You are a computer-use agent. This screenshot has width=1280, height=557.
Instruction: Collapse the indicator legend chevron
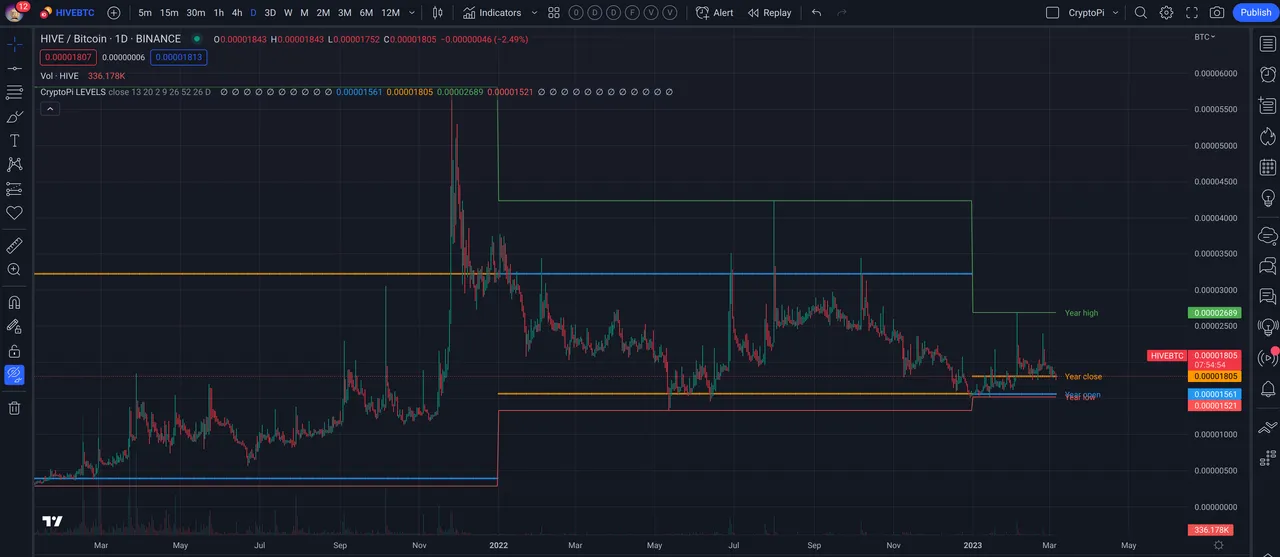click(49, 109)
